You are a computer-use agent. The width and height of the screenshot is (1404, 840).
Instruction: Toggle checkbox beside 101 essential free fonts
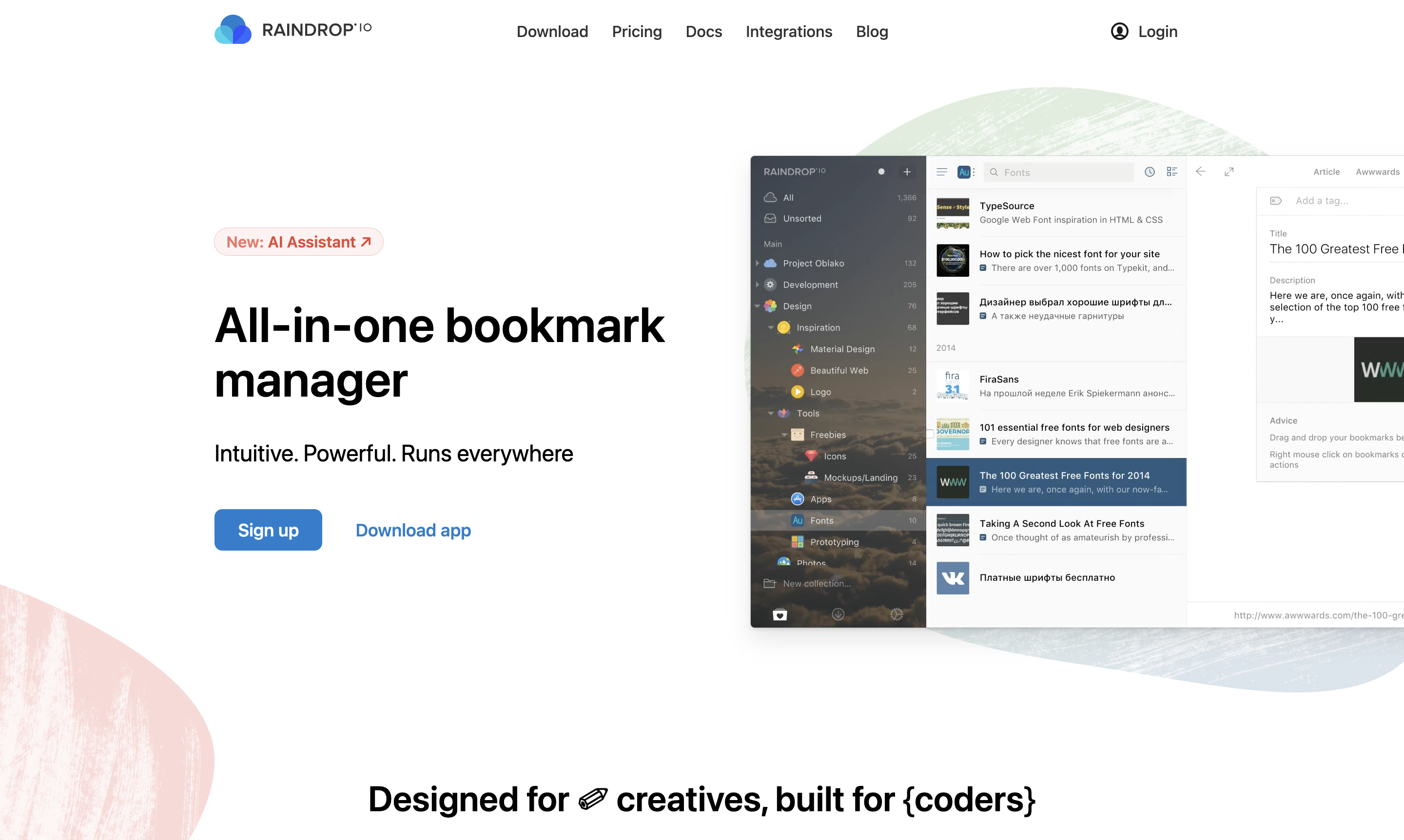coord(929,434)
